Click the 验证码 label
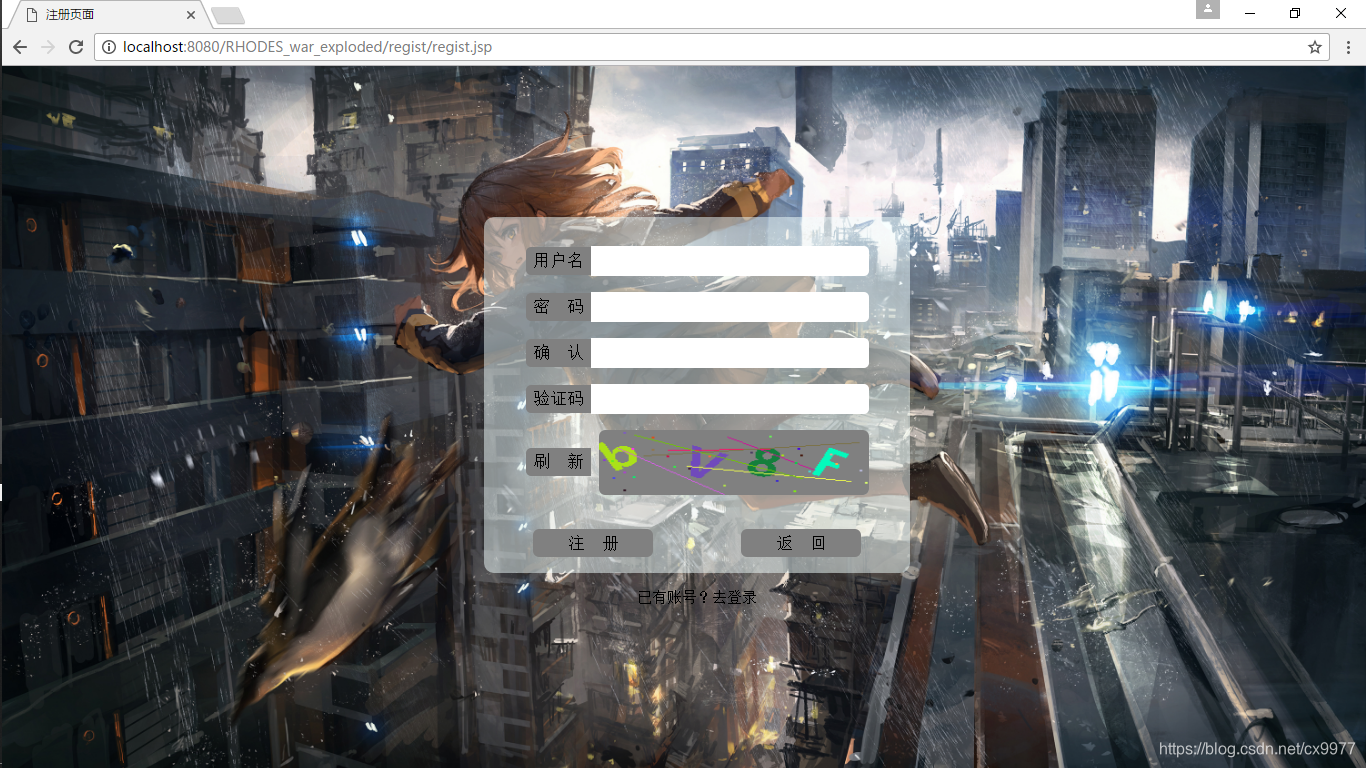 point(558,399)
